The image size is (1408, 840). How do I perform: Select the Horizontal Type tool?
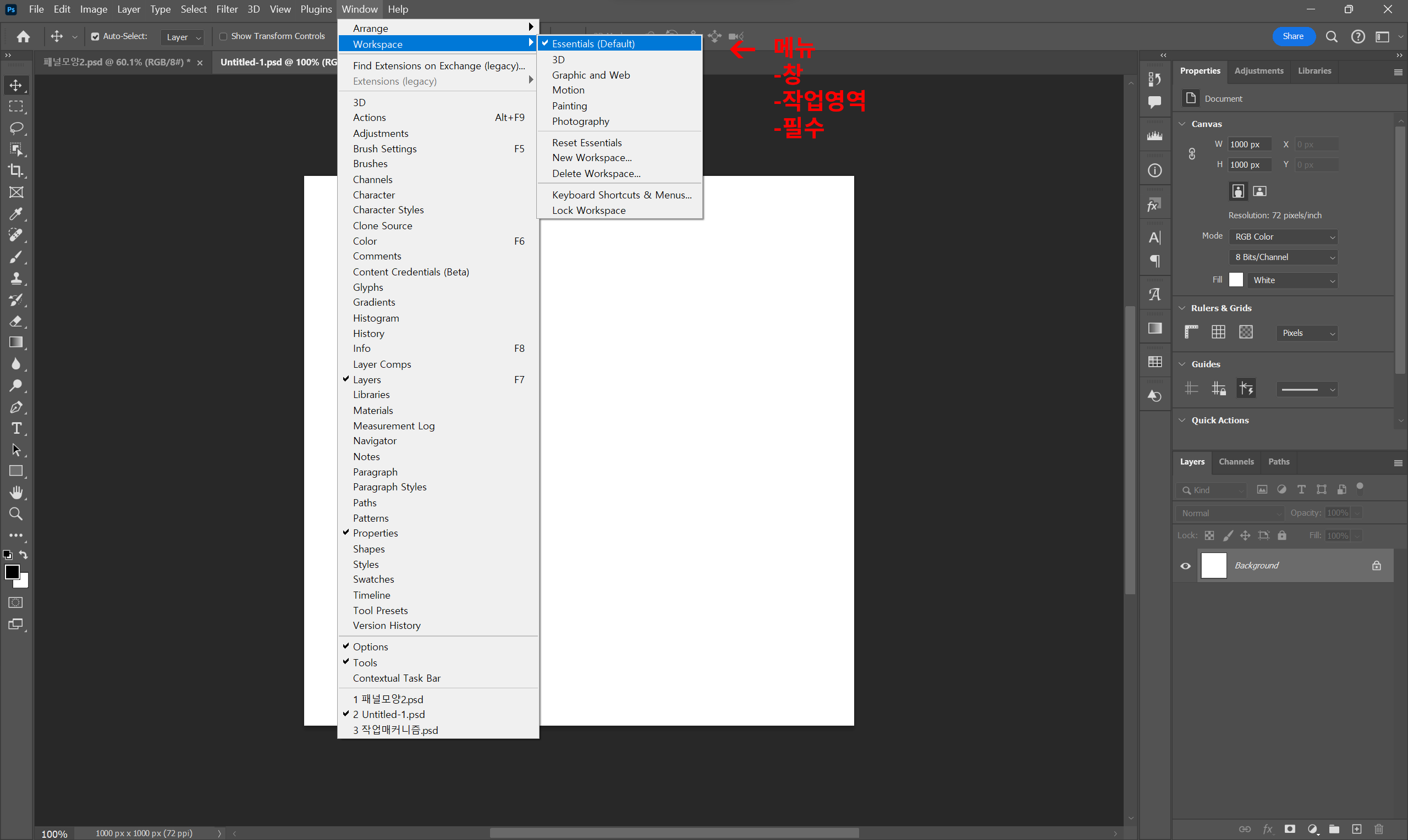pos(16,428)
